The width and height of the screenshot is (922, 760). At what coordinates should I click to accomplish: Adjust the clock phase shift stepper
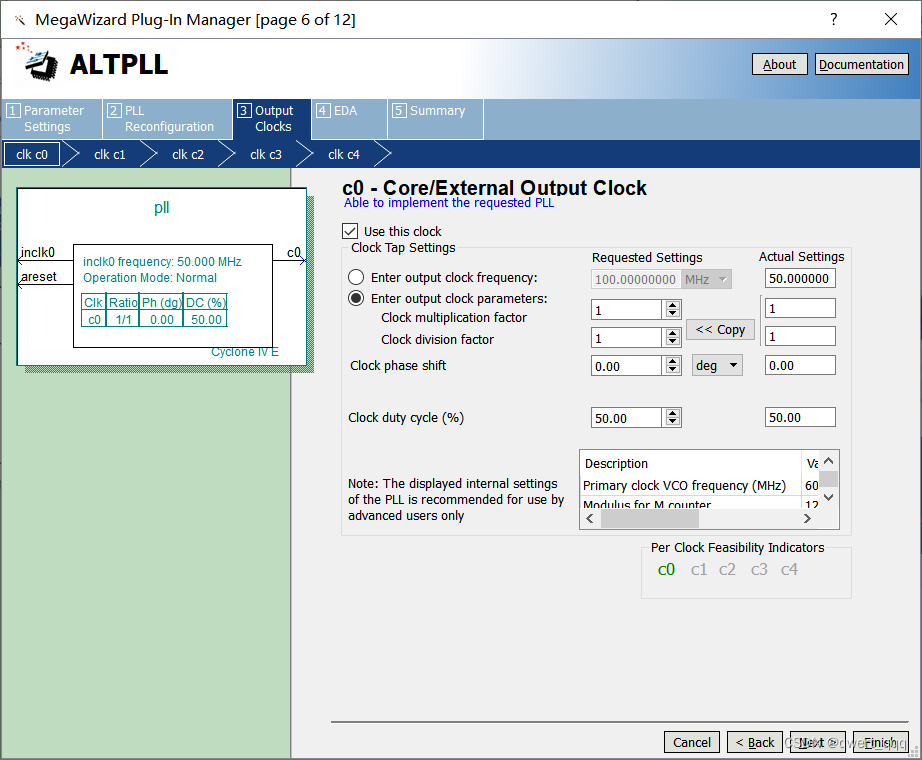(x=673, y=366)
